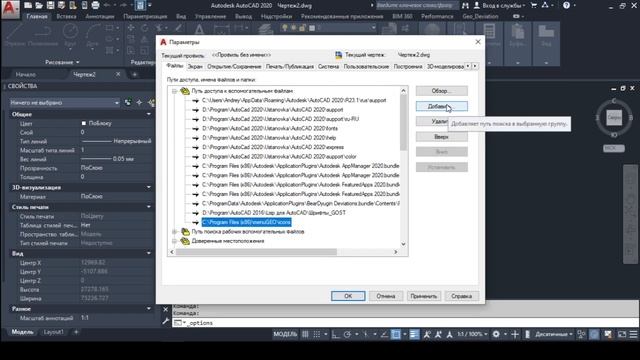The image size is (640, 360).
Task: Open the 'Десятичные' units dropdown in status bar
Action: tap(554, 334)
